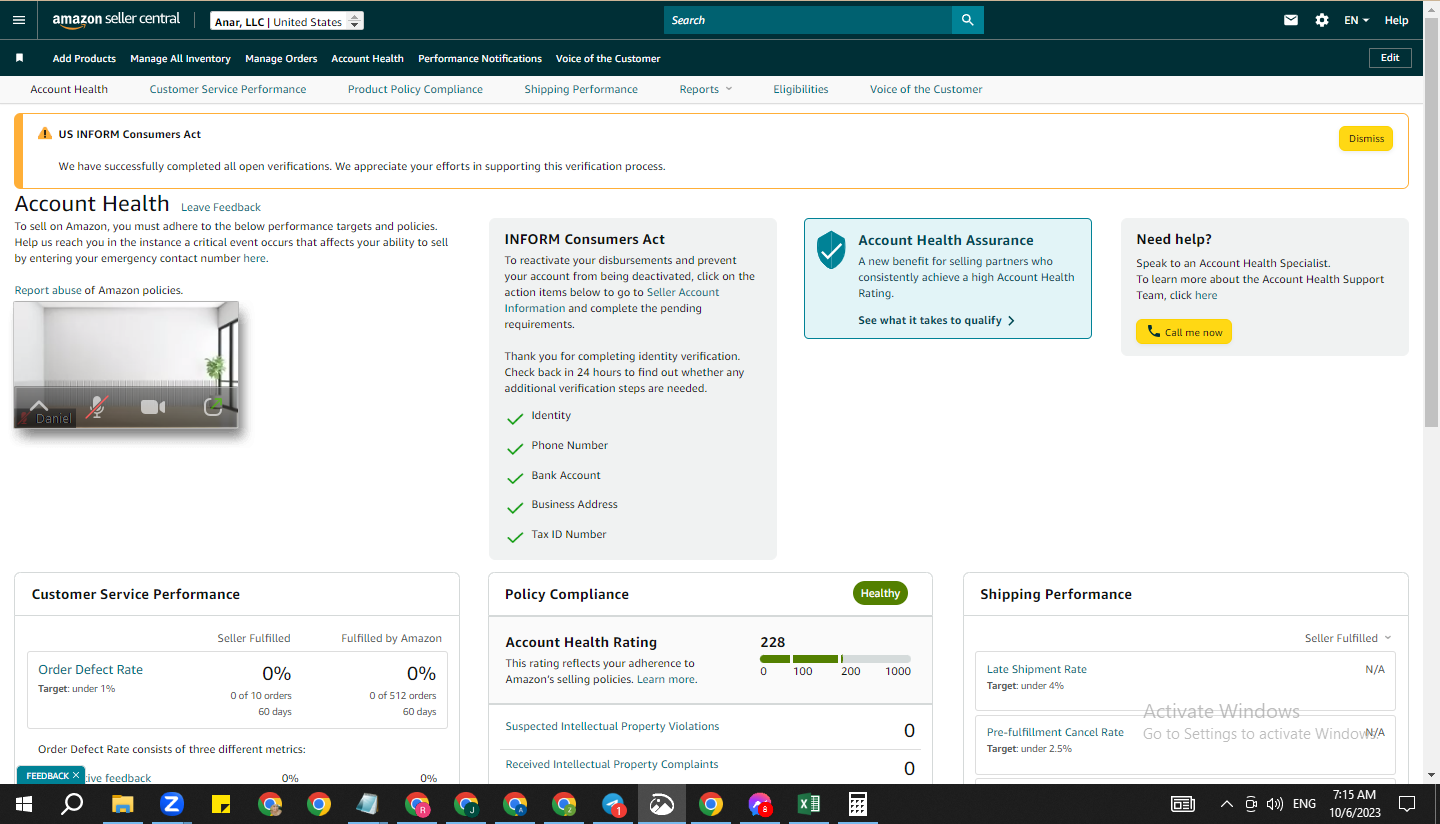The width and height of the screenshot is (1440, 824).
Task: Click the ENG input language indicator
Action: (1304, 804)
